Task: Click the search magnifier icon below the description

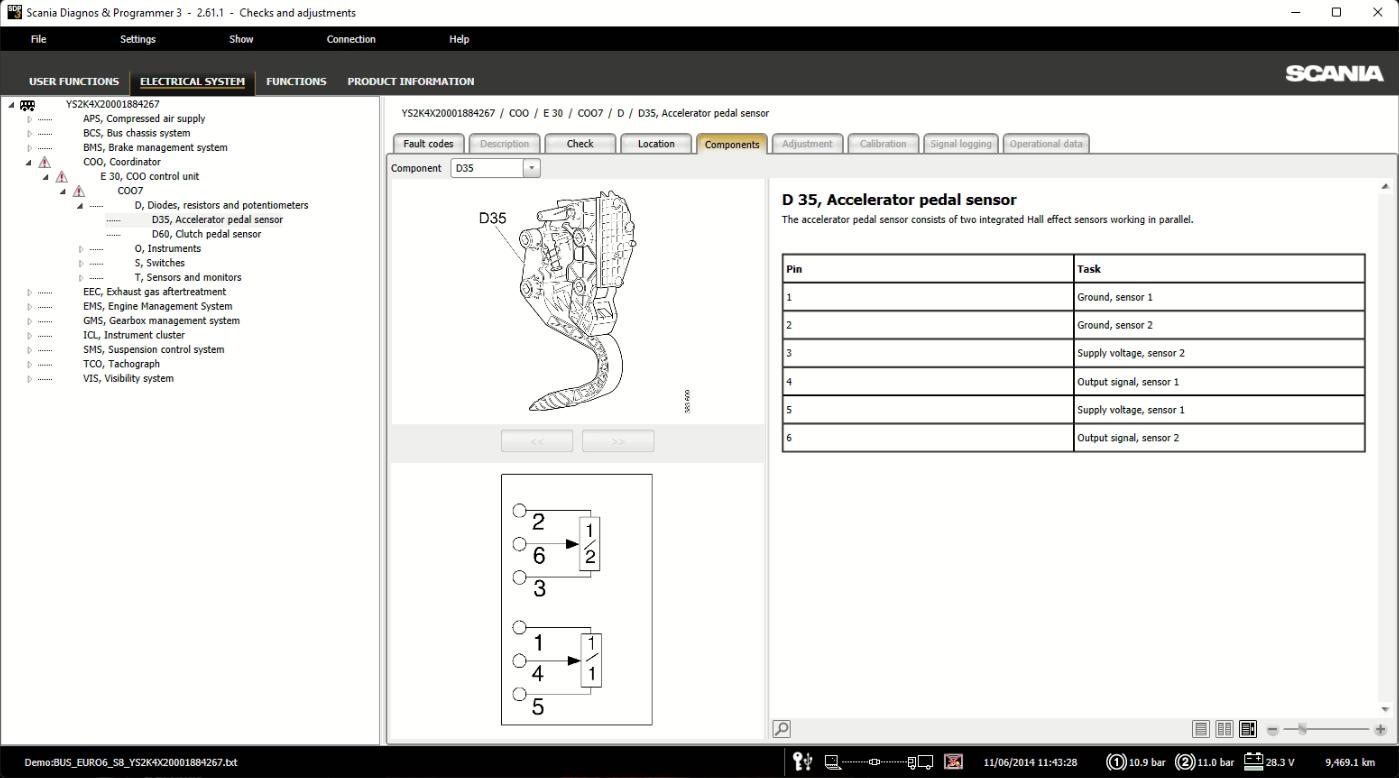Action: 781,730
